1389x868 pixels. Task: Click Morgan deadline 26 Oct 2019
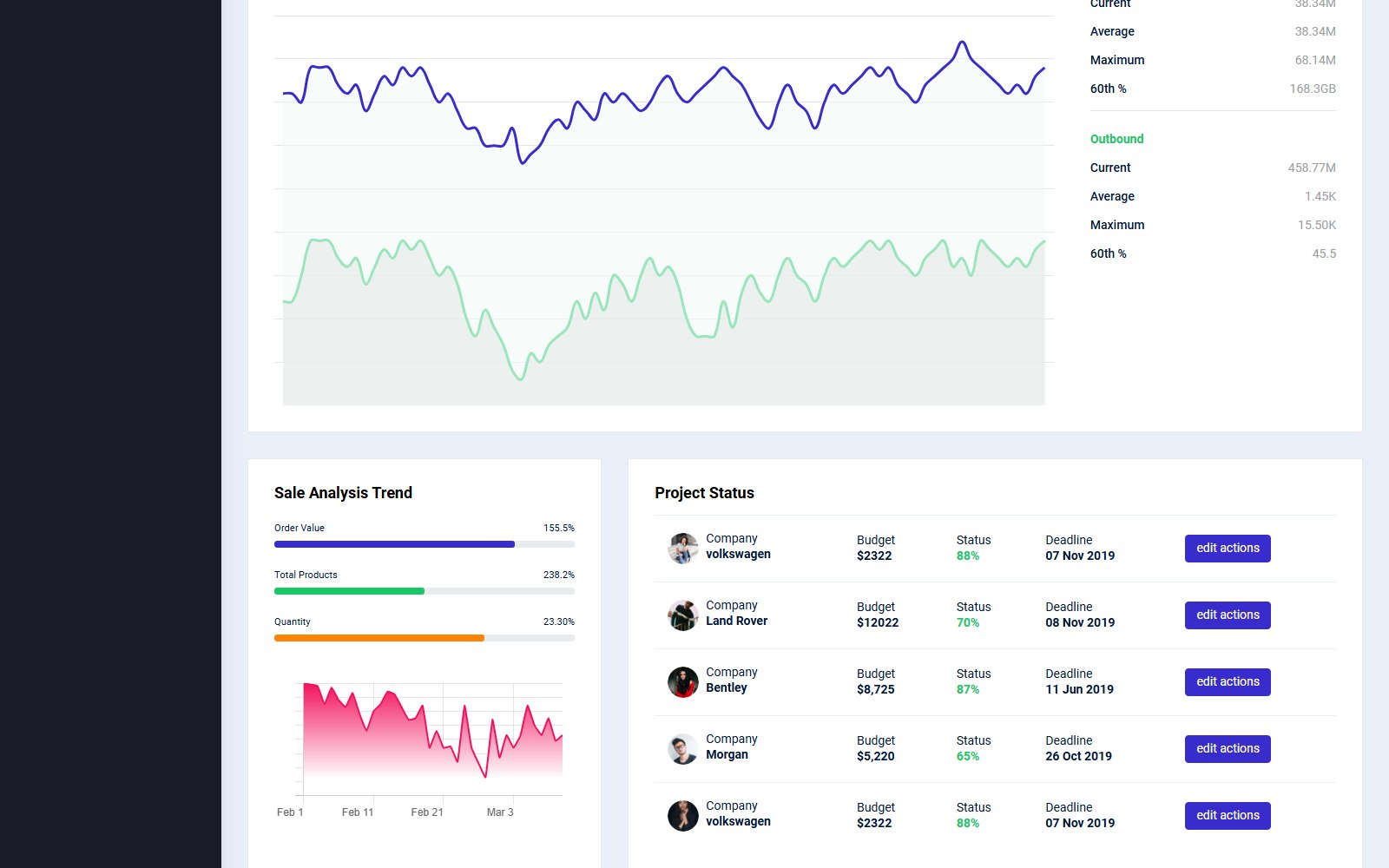[1078, 756]
